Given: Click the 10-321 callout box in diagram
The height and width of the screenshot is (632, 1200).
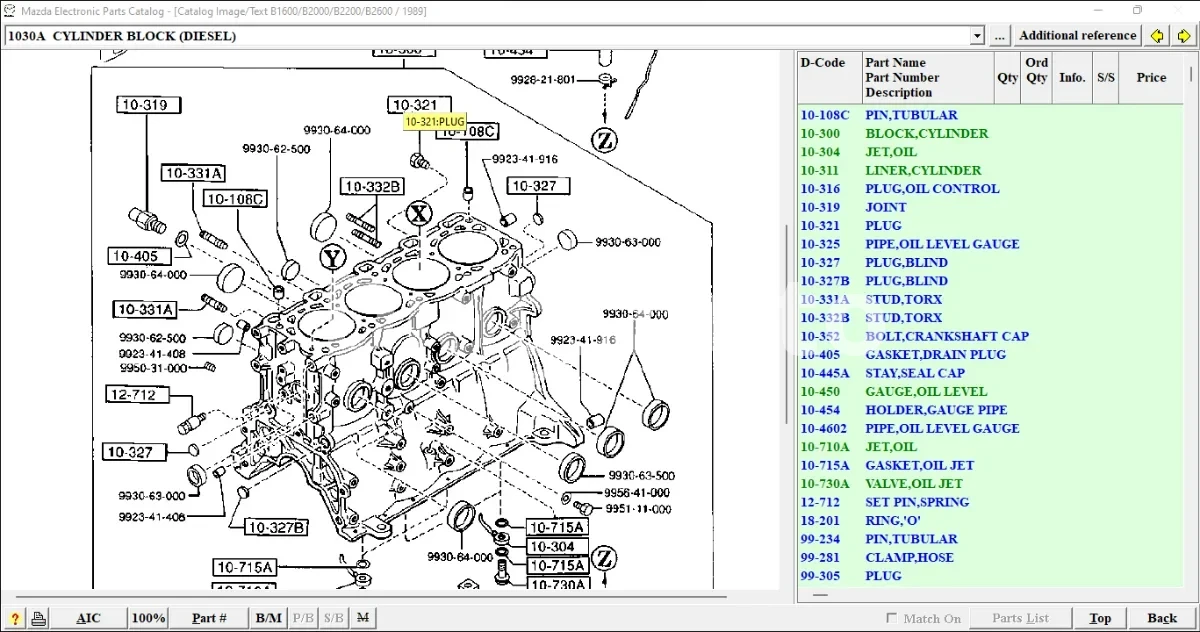Looking at the screenshot, I should [419, 105].
